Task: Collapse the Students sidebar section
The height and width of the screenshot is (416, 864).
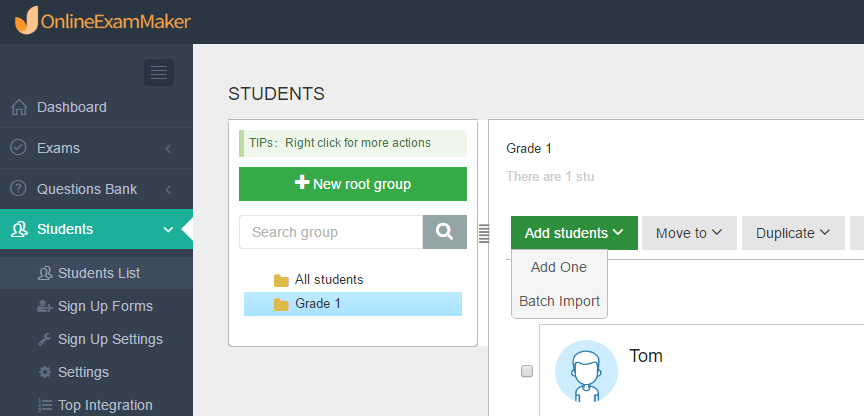Action: (96, 229)
